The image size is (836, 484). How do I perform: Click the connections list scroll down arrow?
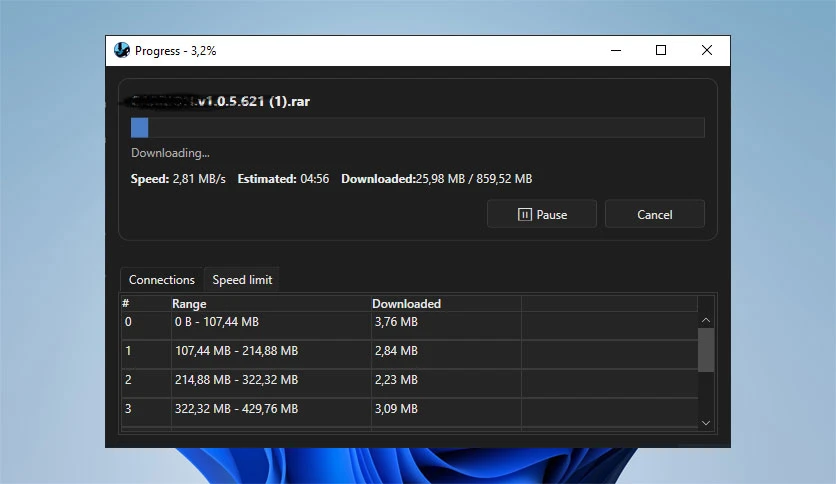pos(706,423)
